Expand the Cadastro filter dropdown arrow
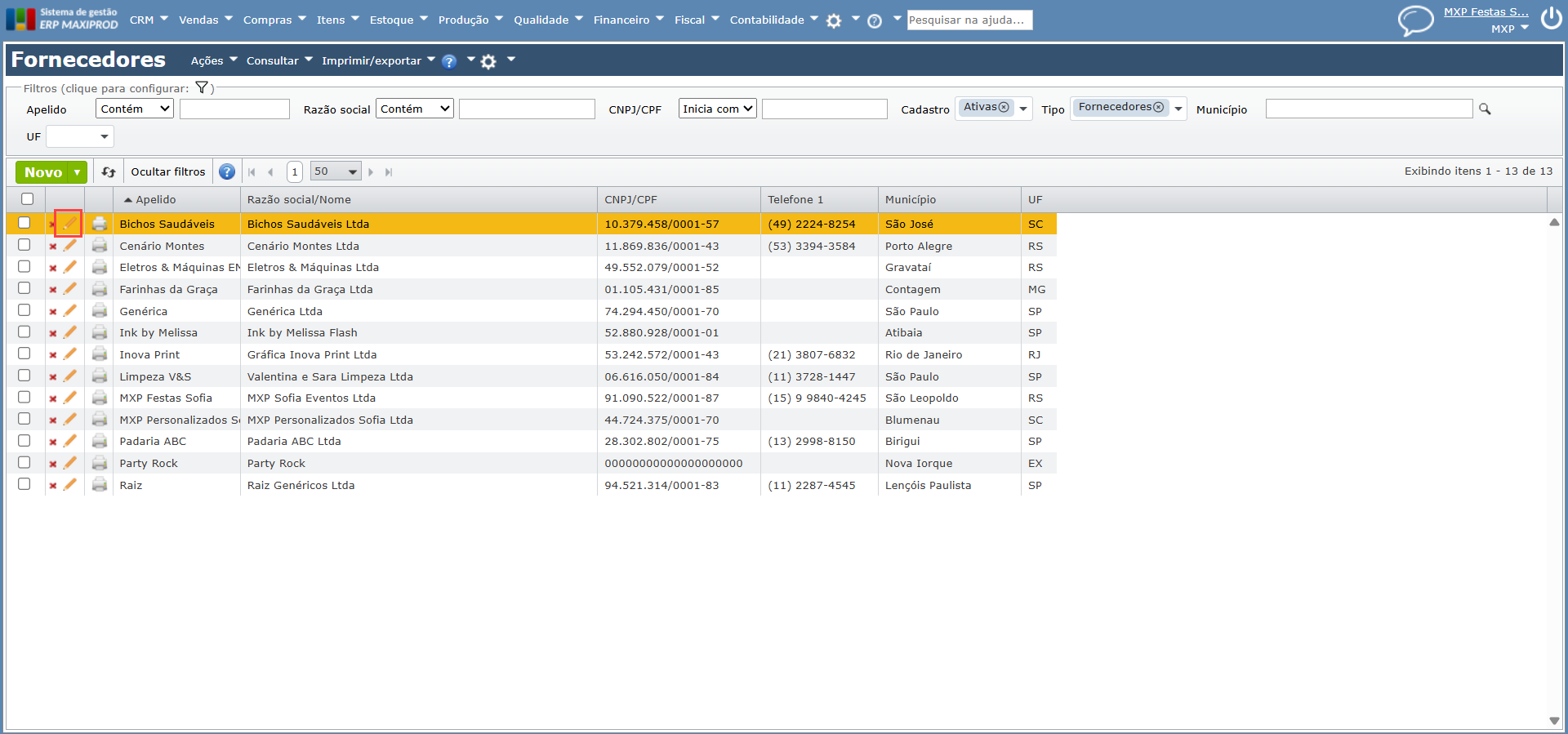The image size is (1568, 734). pyautogui.click(x=1023, y=109)
